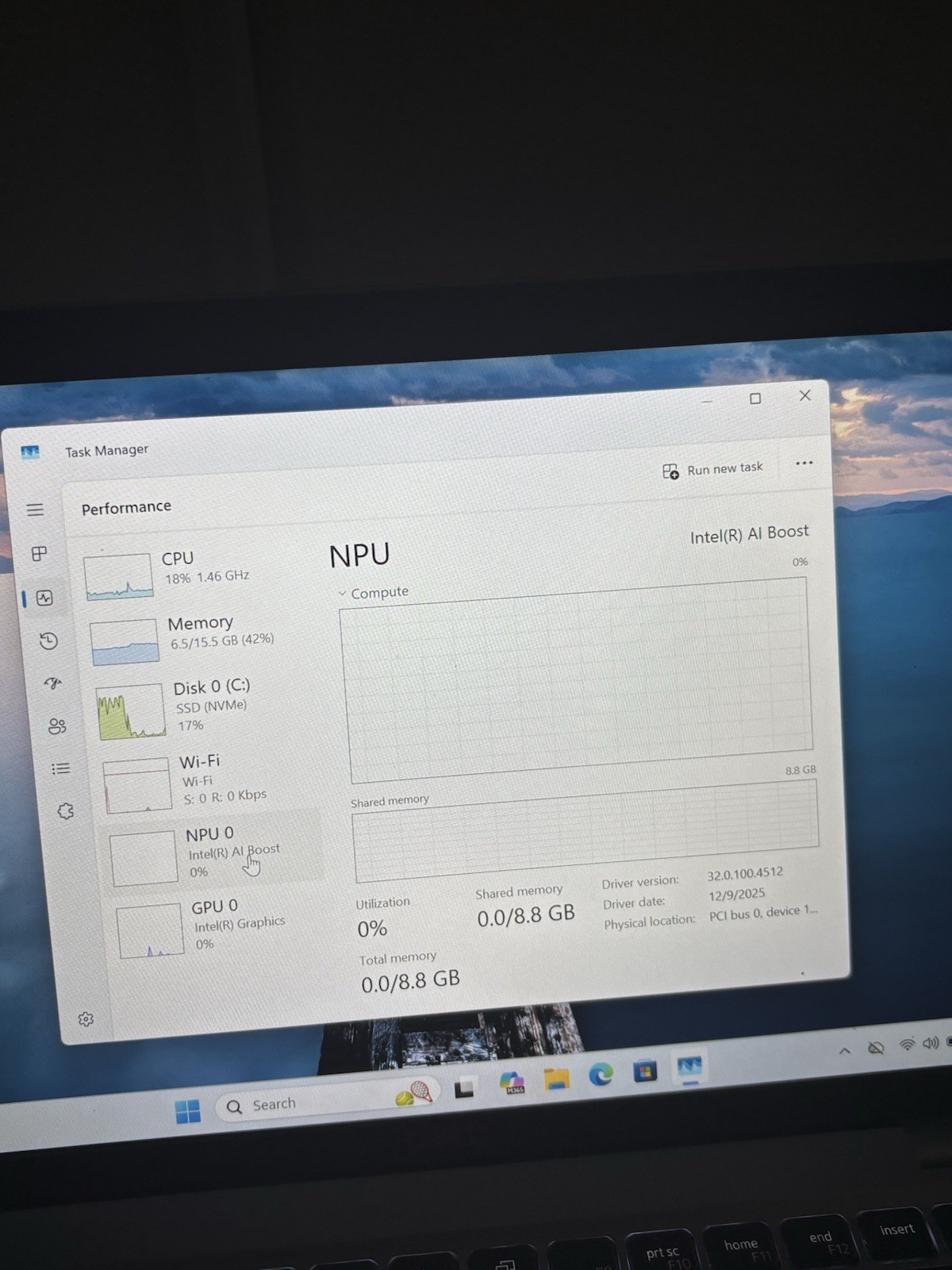Open the hamburger navigation menu
Screen dimensions: 952x1270
click(x=35, y=510)
